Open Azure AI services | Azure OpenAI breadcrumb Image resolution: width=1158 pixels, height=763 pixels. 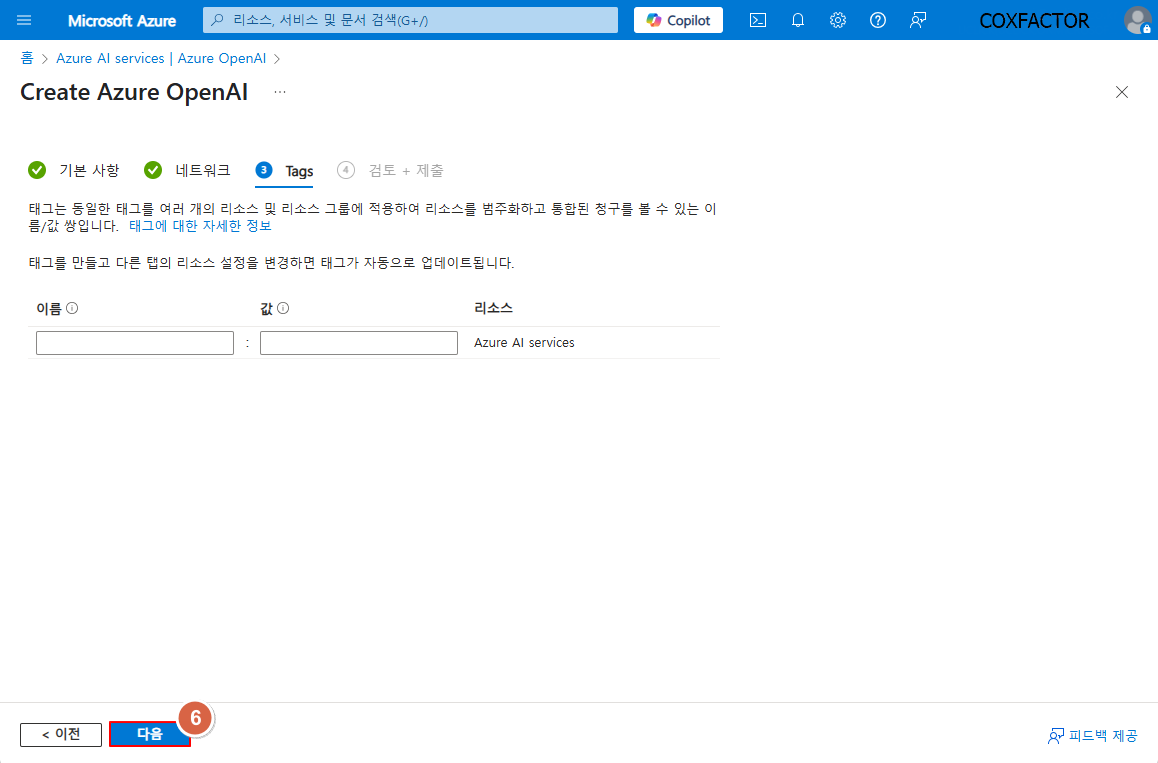click(x=161, y=58)
